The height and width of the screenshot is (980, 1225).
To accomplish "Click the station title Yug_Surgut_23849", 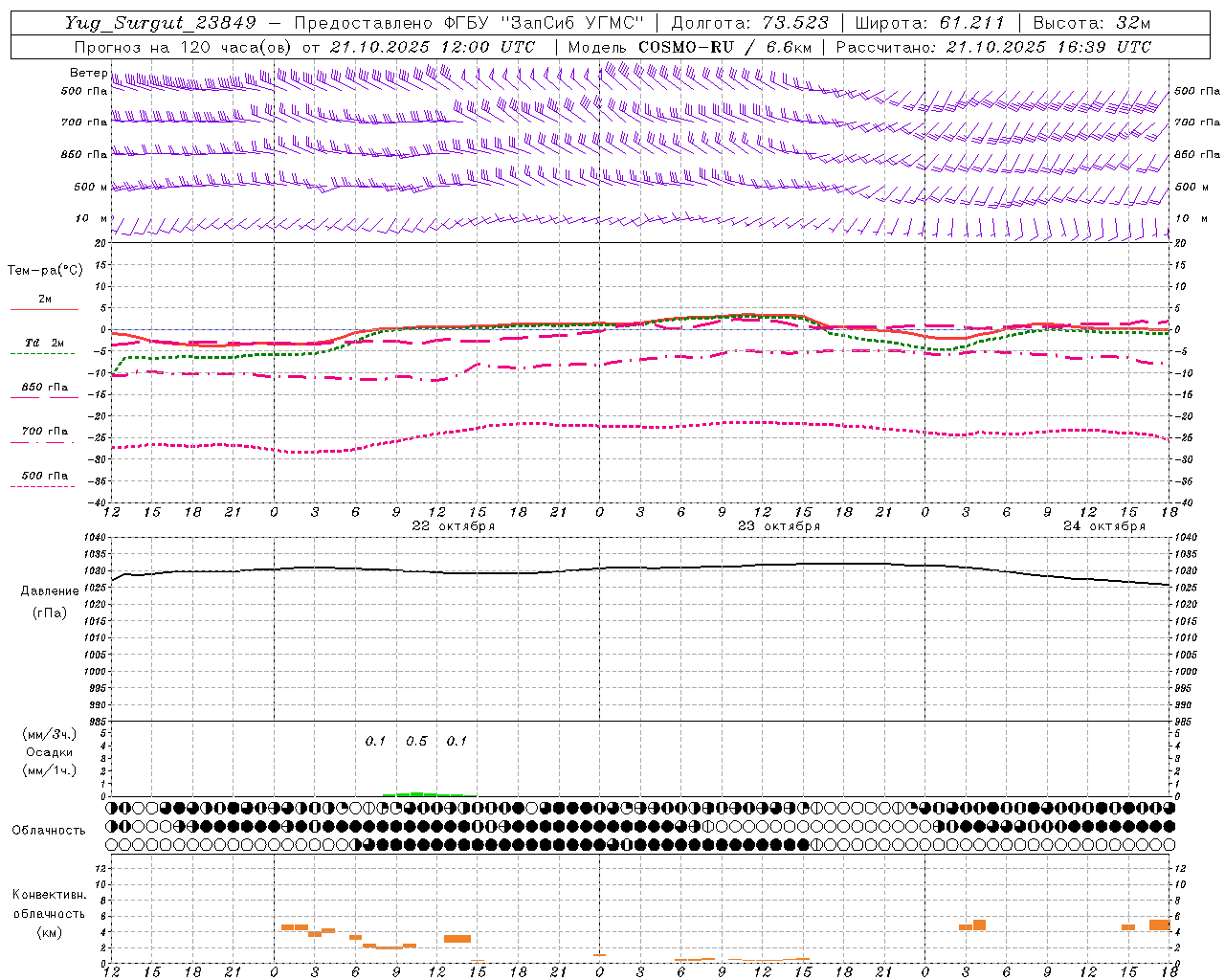I will pyautogui.click(x=161, y=23).
